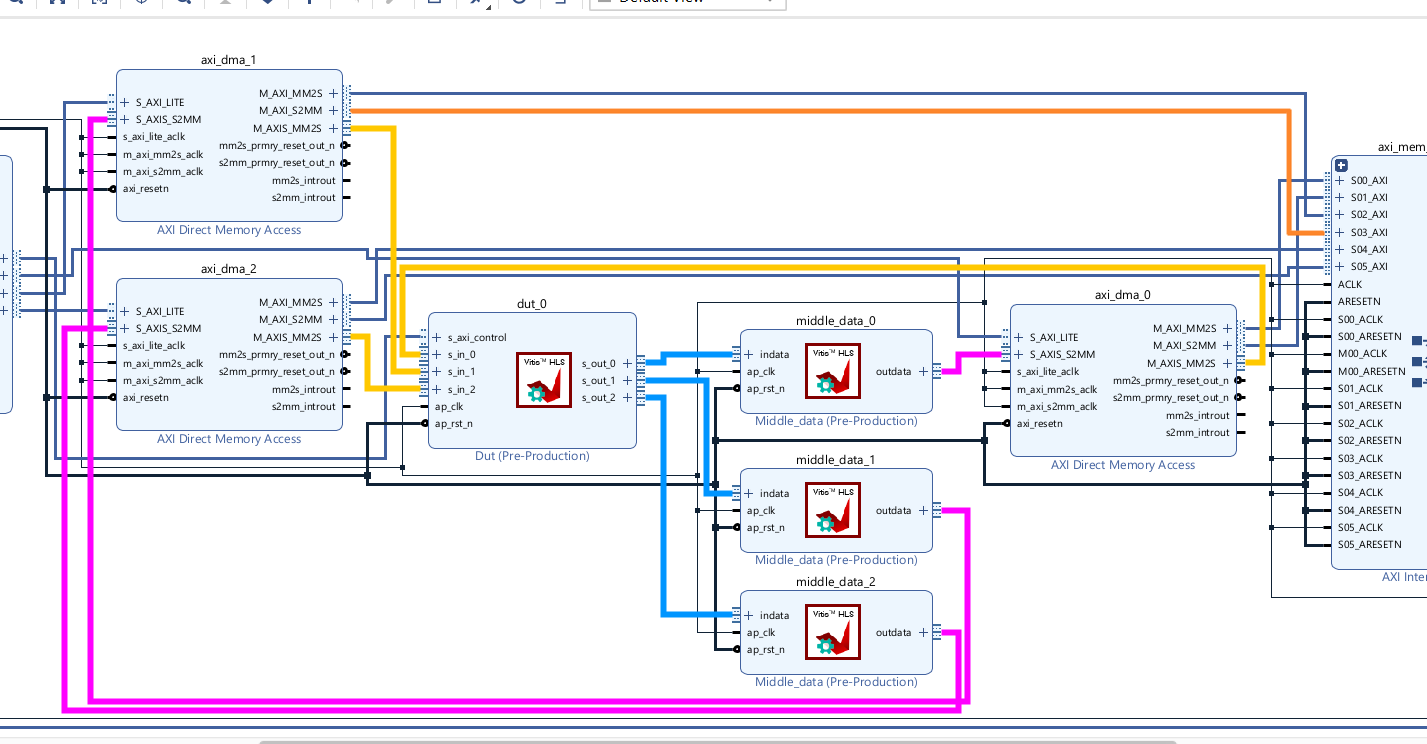Select the dut_0 block title

tap(532, 304)
